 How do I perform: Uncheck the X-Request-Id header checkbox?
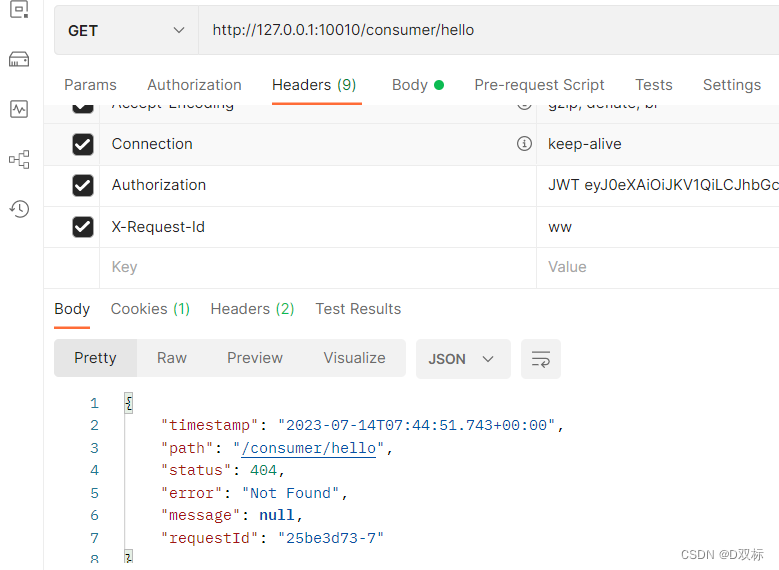pos(82,227)
